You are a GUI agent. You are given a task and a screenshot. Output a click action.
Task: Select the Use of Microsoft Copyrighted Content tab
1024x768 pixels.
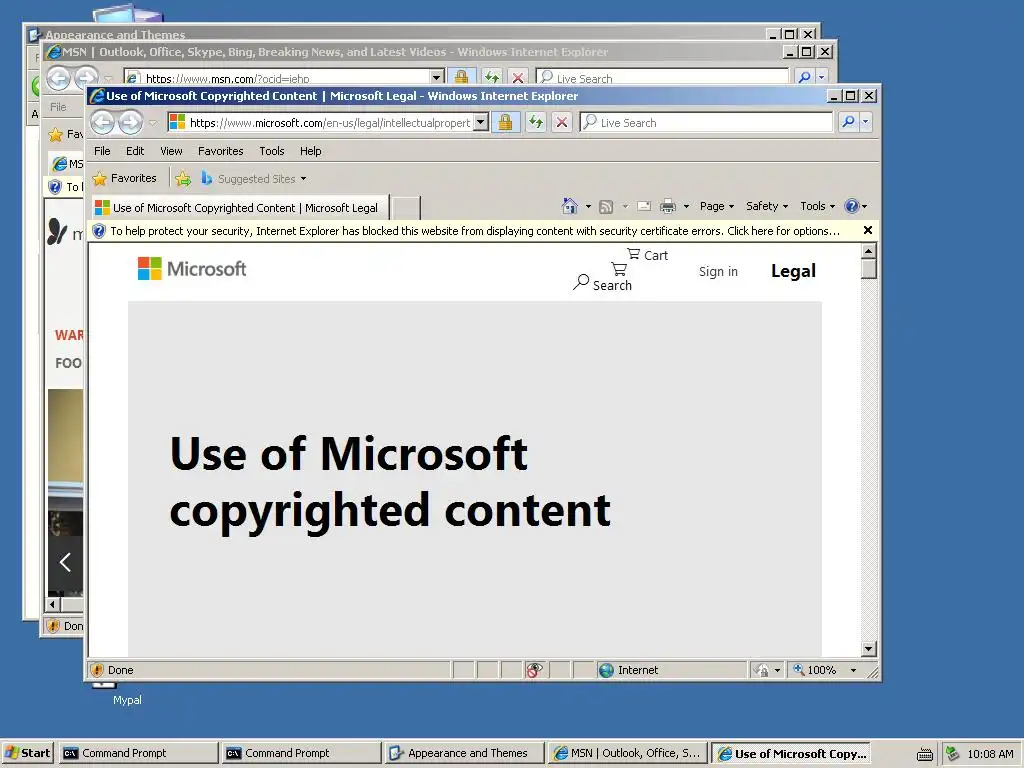[240, 208]
